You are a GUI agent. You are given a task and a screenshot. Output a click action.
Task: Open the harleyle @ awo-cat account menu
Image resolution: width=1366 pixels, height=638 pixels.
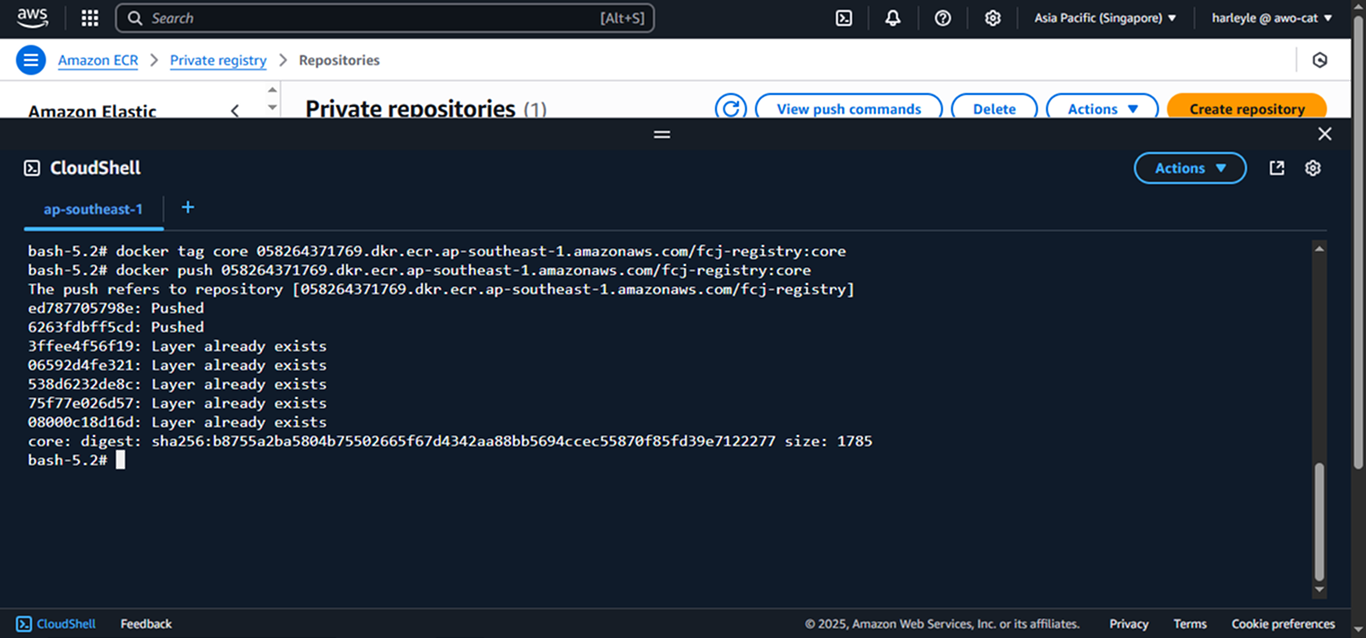[x=1272, y=18]
